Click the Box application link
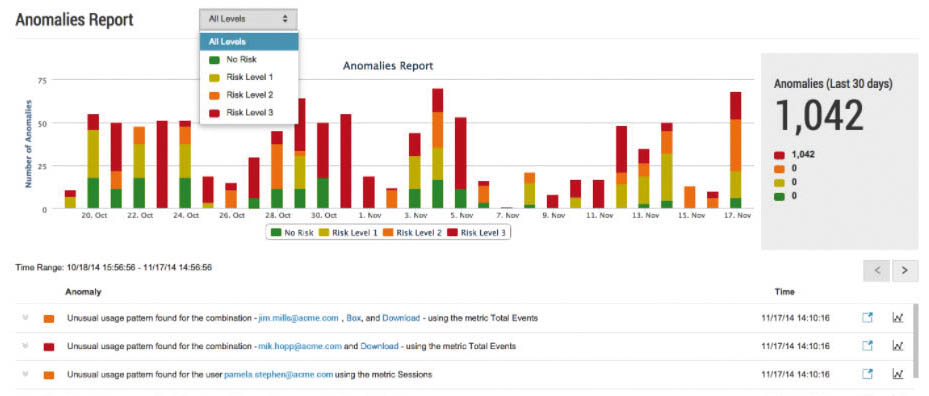This screenshot has height=396, width=929. [x=354, y=318]
